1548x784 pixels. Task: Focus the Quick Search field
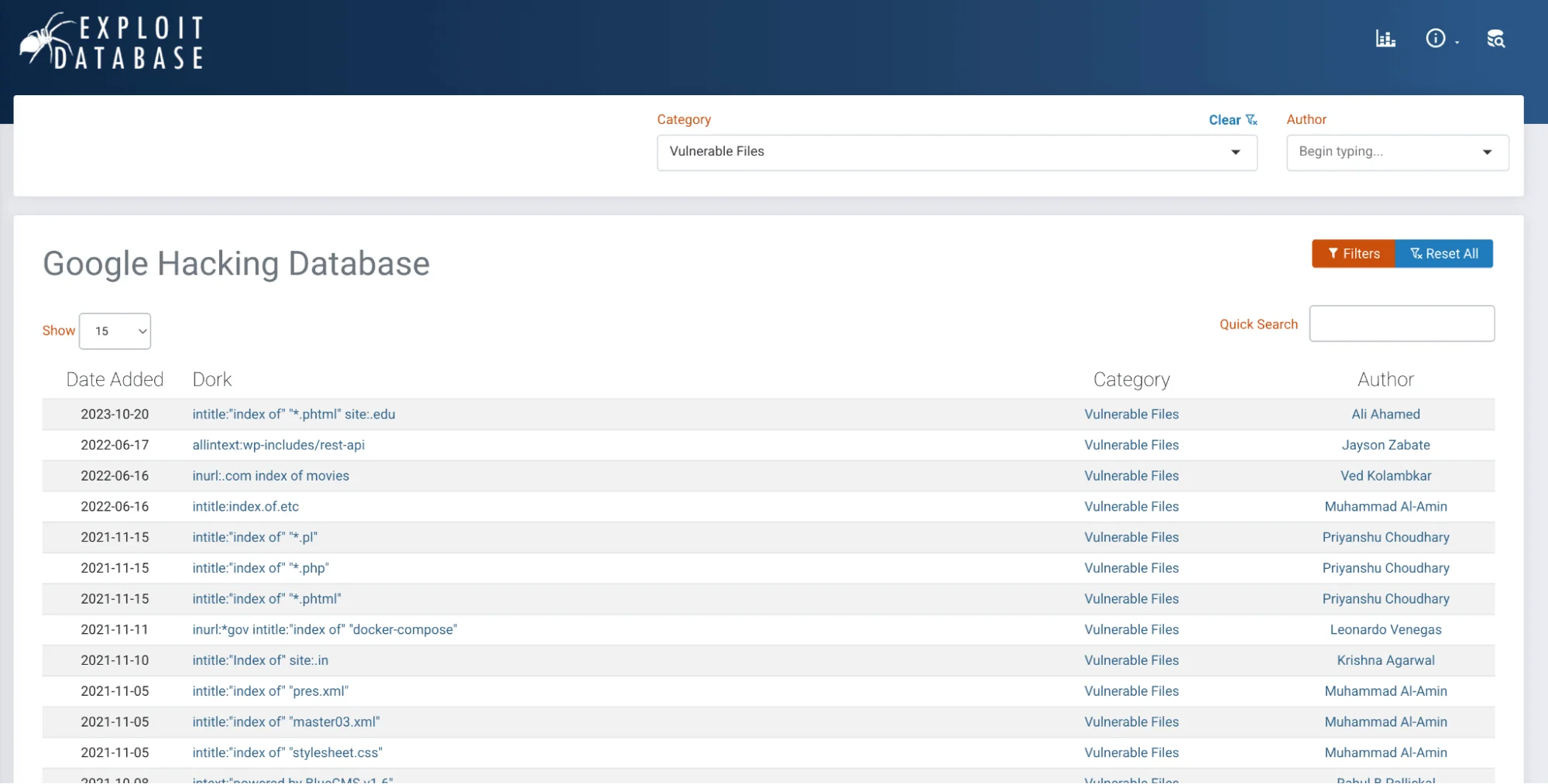pyautogui.click(x=1401, y=324)
